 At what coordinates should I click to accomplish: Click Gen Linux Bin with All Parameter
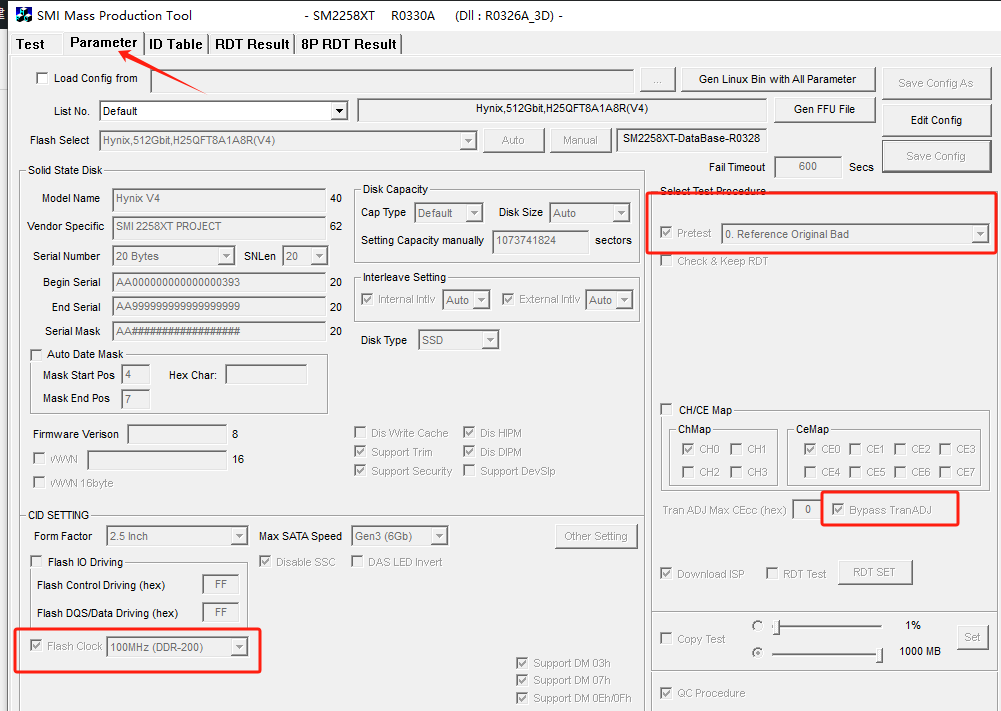tap(777, 79)
